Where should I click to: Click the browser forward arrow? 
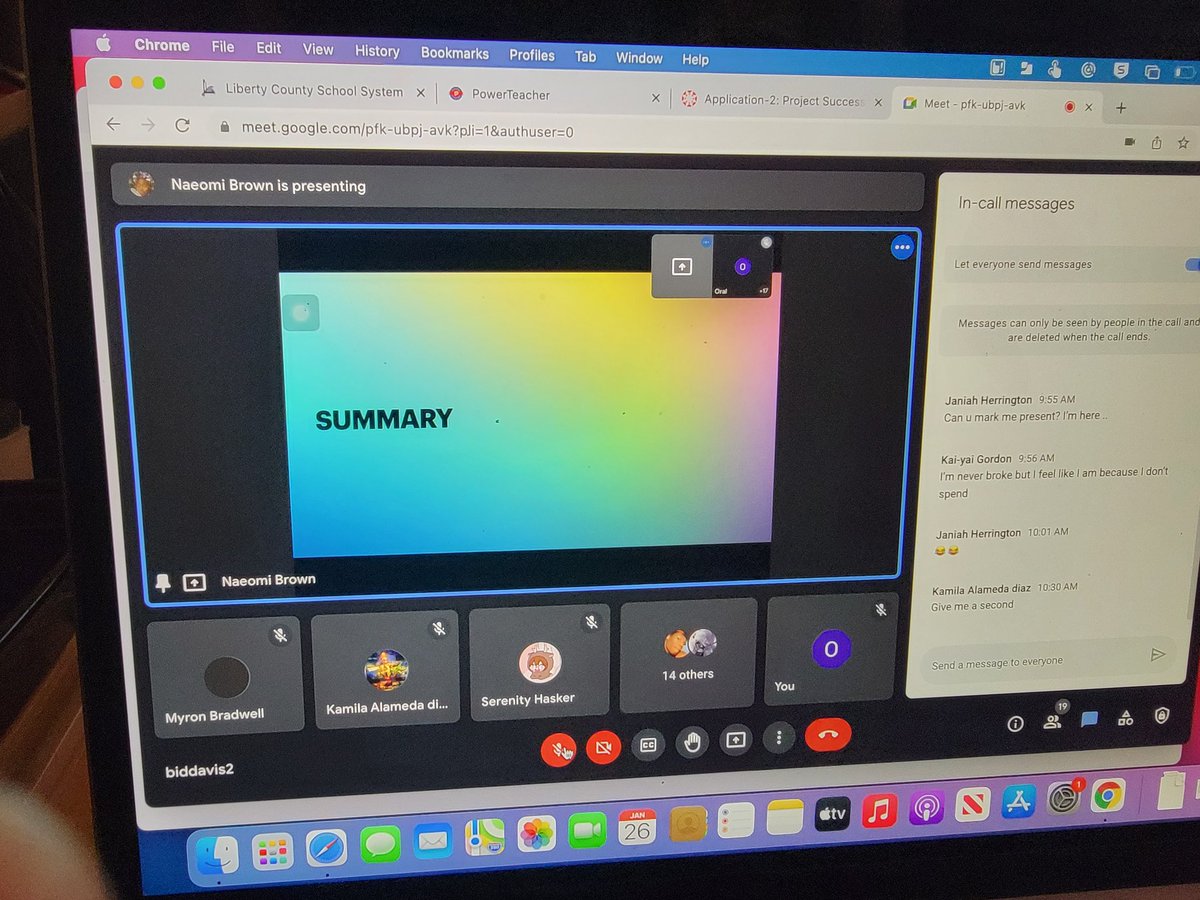coord(148,125)
